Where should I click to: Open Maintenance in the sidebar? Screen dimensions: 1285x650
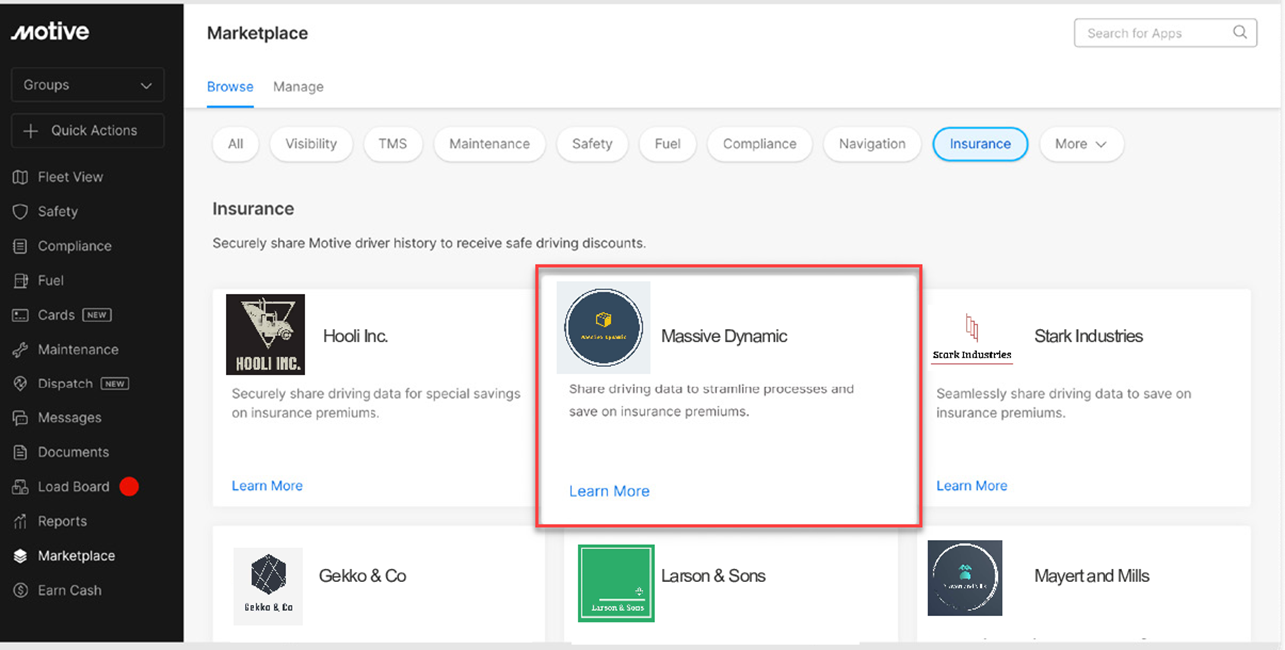click(x=78, y=350)
